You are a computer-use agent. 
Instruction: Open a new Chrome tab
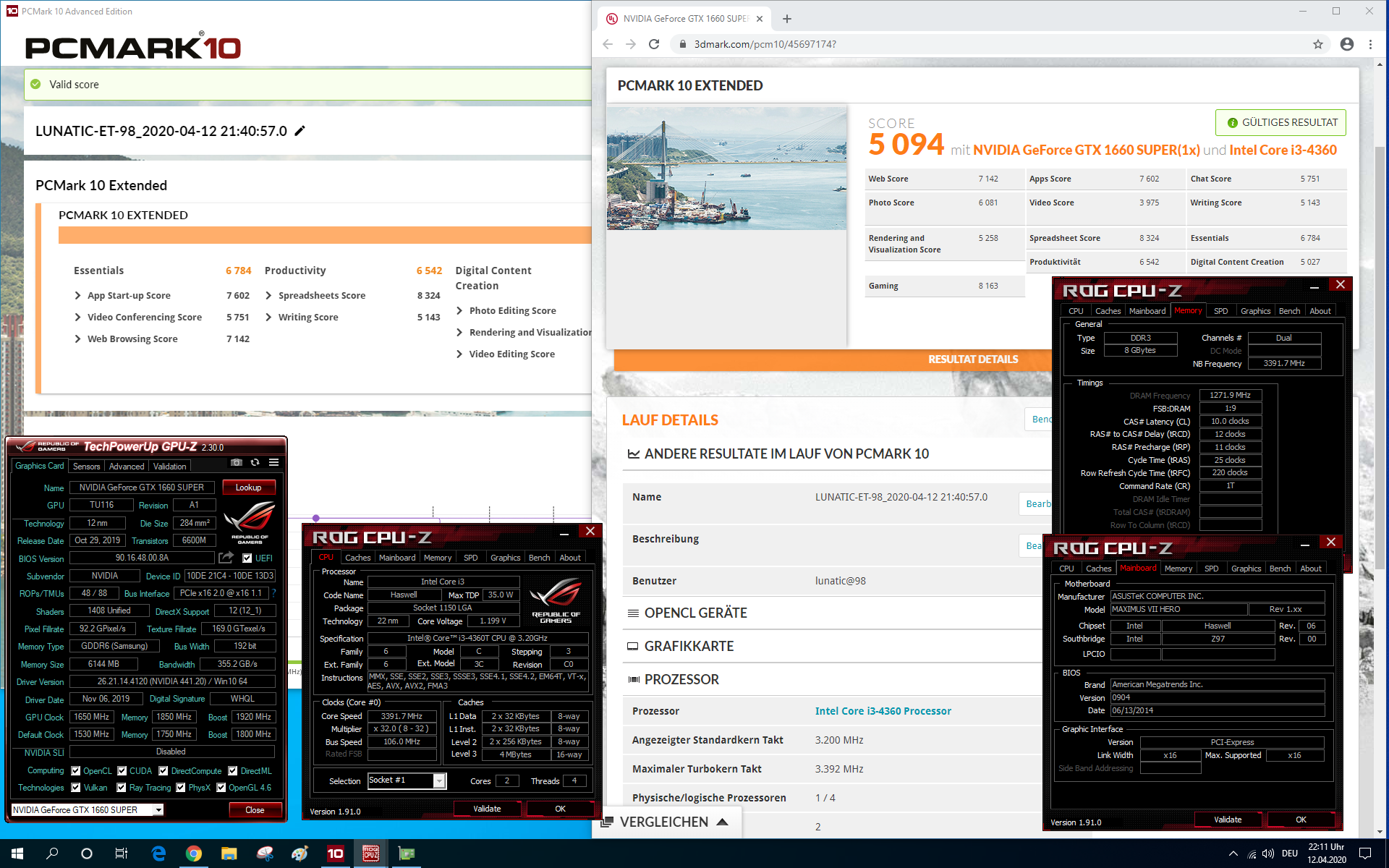787,19
